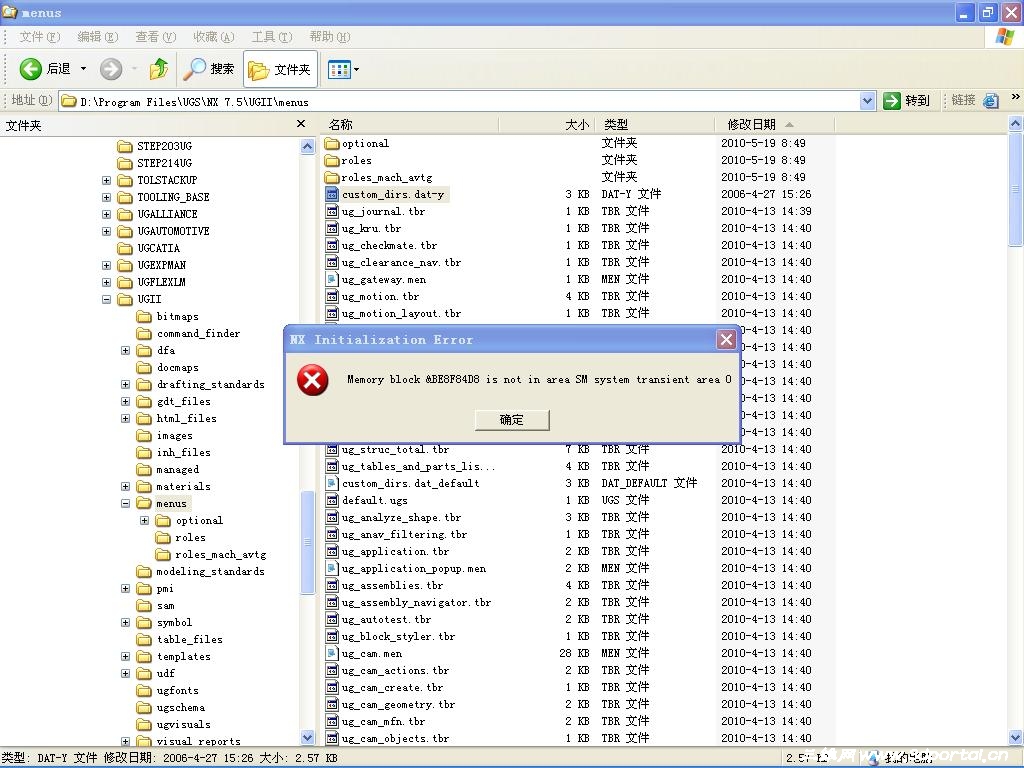Expand the TOLSTACKUP tree folder
The height and width of the screenshot is (768, 1024).
(x=106, y=180)
